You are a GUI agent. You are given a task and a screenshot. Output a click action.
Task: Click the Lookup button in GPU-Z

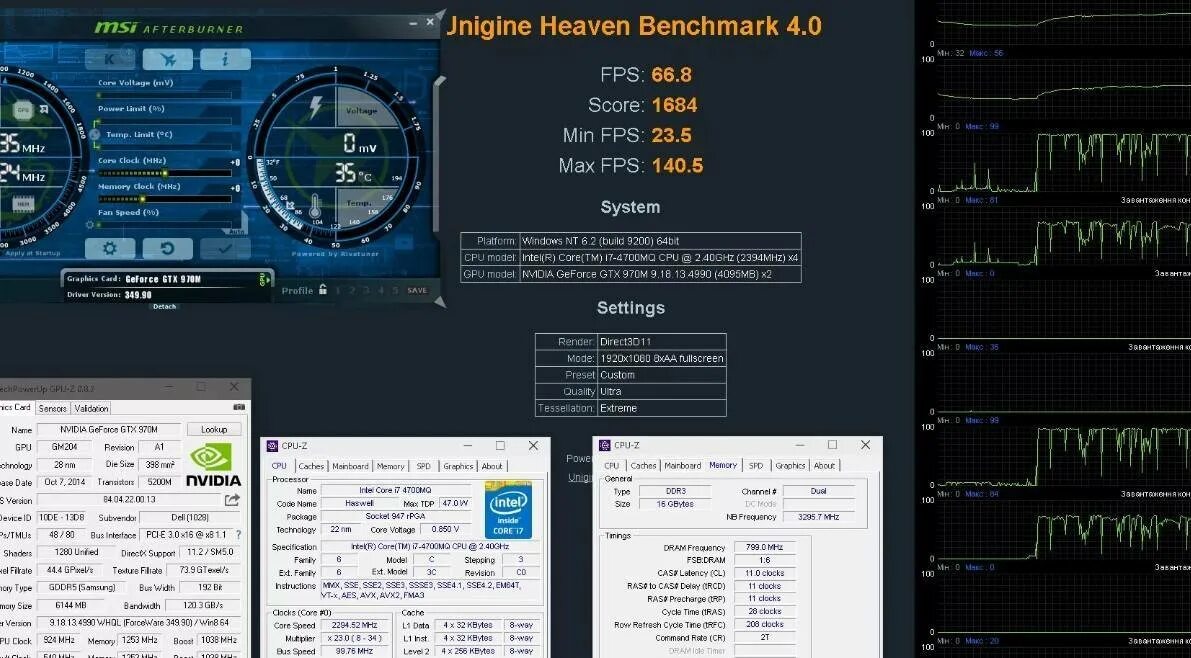click(x=213, y=429)
